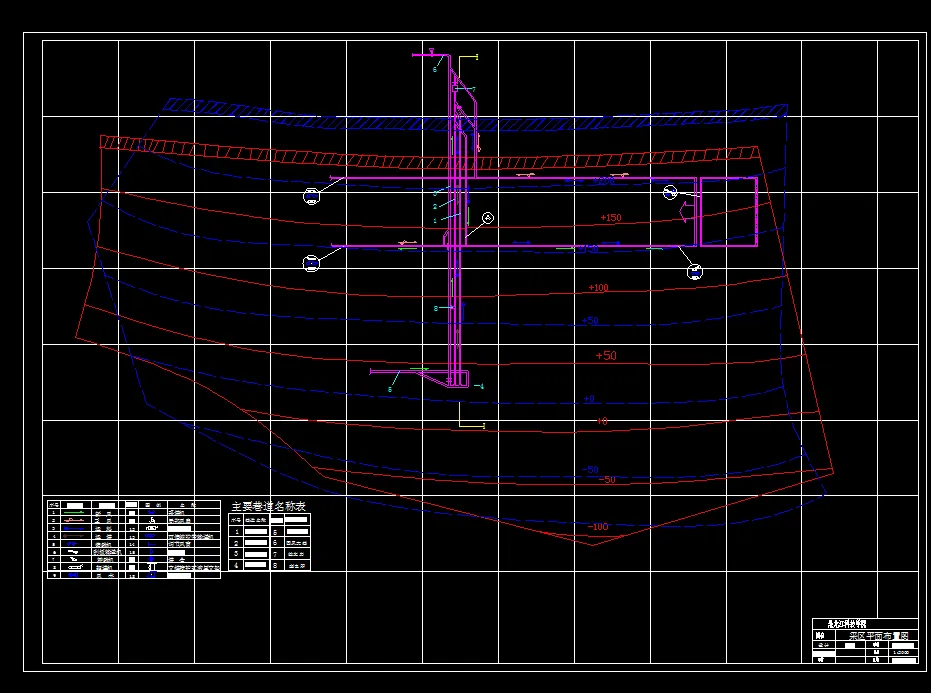931x693 pixels.
Task: Pick the cyan callout number 8 on central roadway
Action: click(x=436, y=308)
